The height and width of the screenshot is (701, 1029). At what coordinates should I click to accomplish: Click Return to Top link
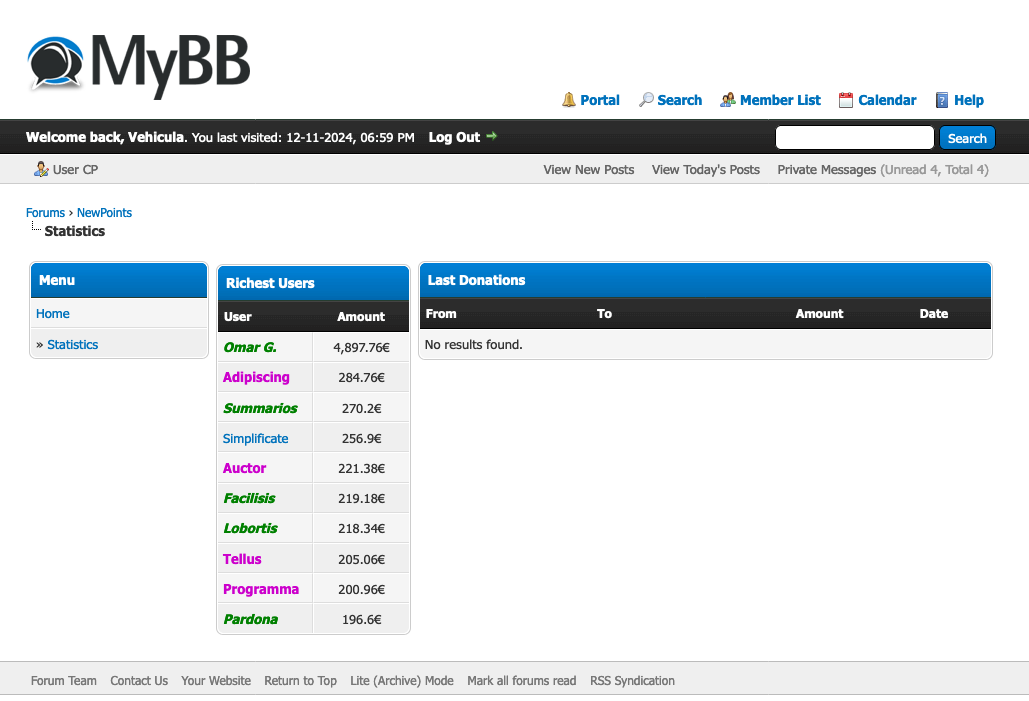click(301, 681)
